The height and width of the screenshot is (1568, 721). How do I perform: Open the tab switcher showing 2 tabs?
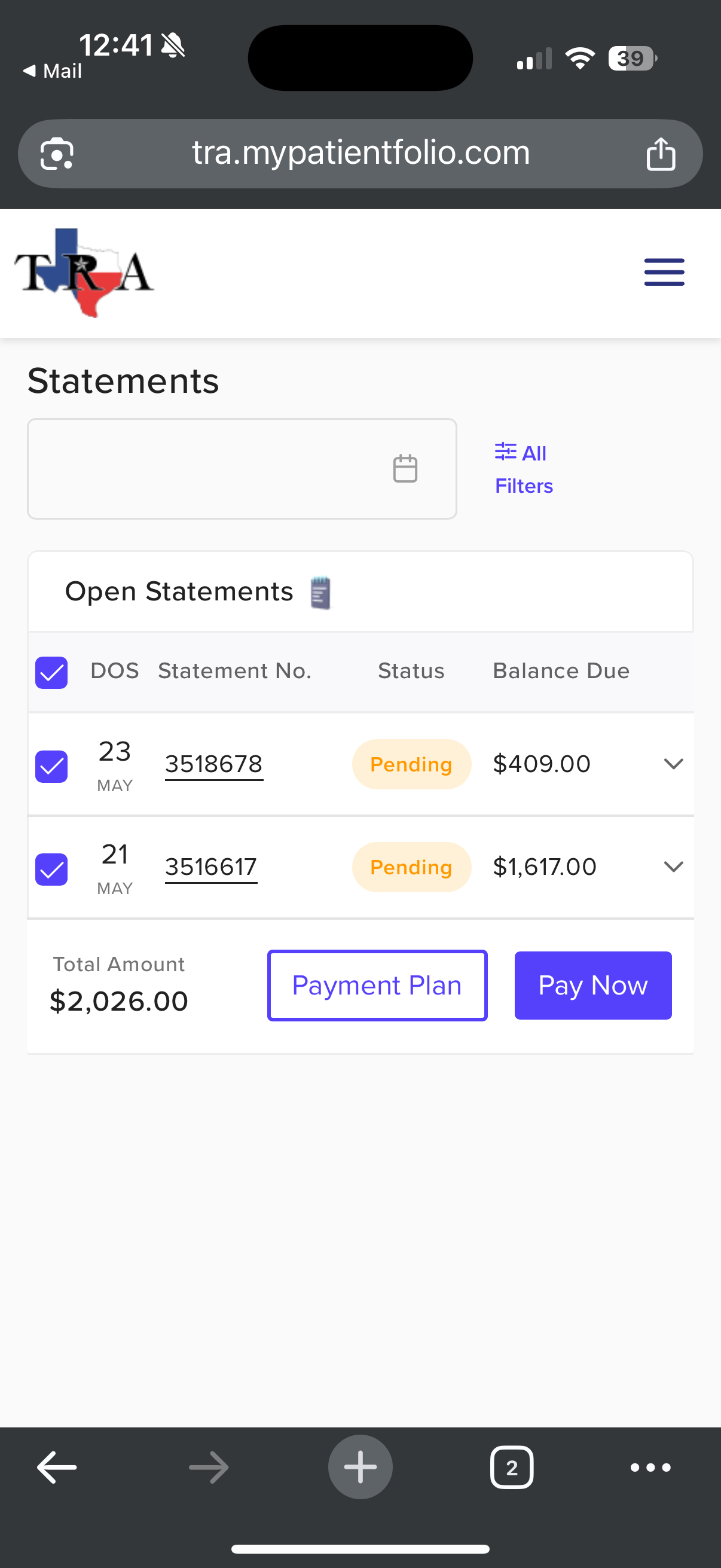511,1467
